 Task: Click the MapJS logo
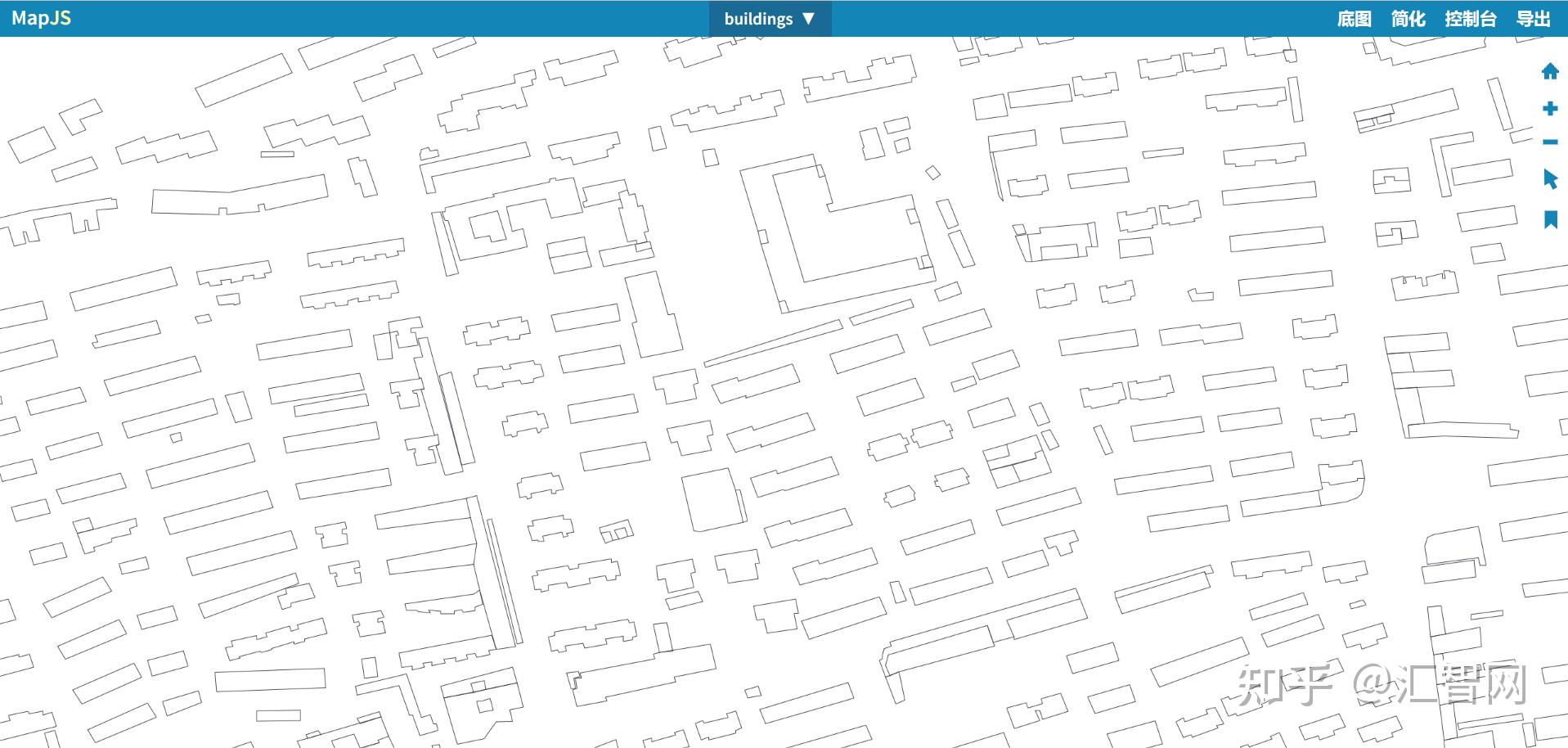click(x=41, y=17)
